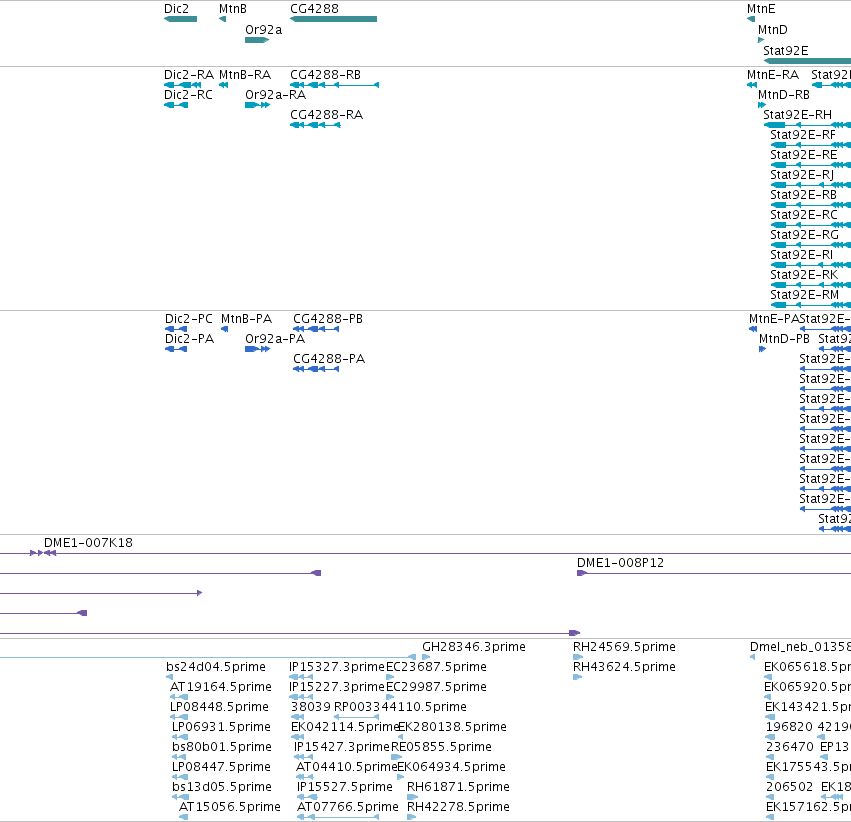Screen dimensions: 851x822
Task: Select the CG4288 gene bar
Action: (334, 19)
